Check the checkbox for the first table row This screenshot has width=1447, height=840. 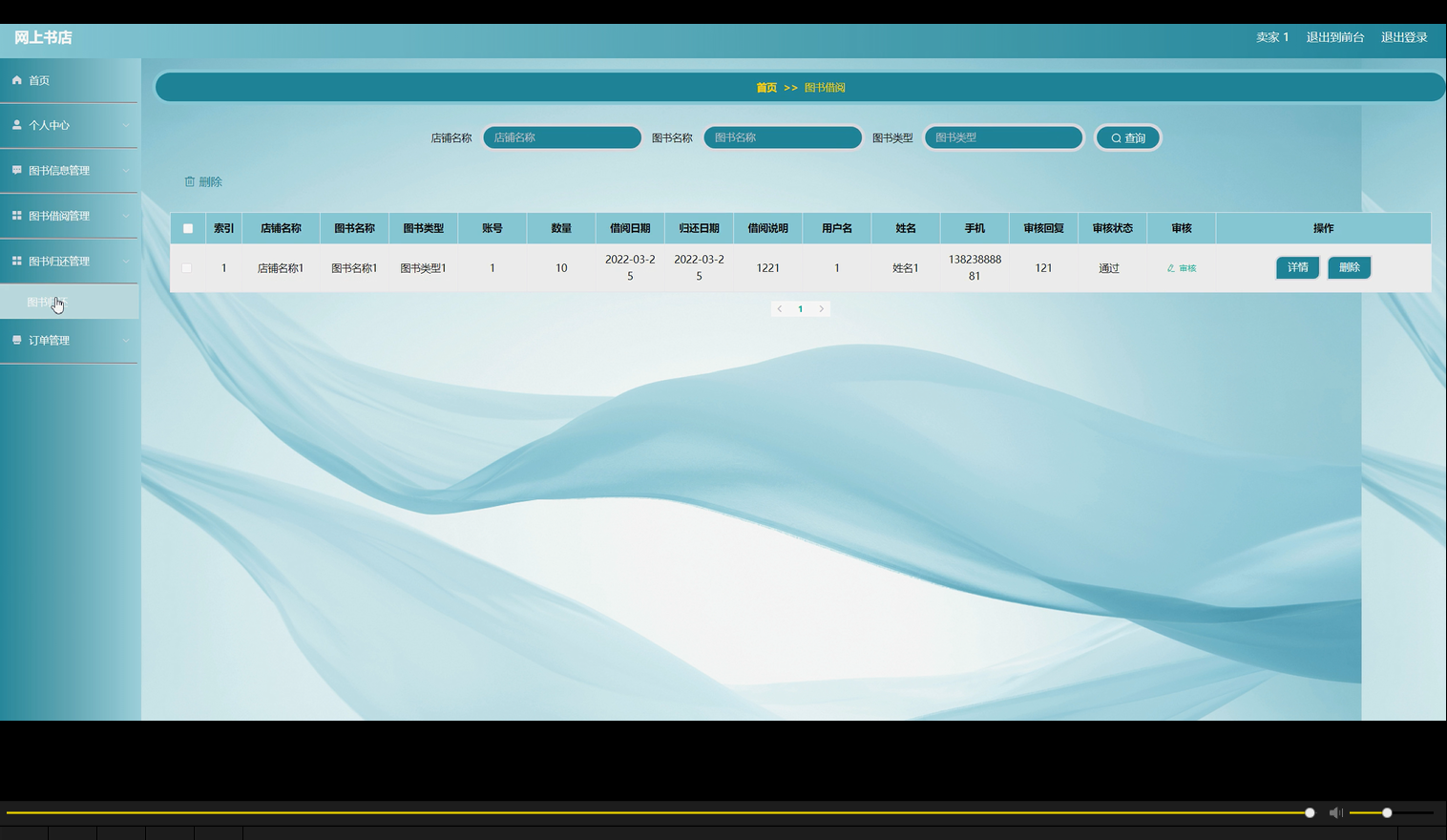point(187,267)
